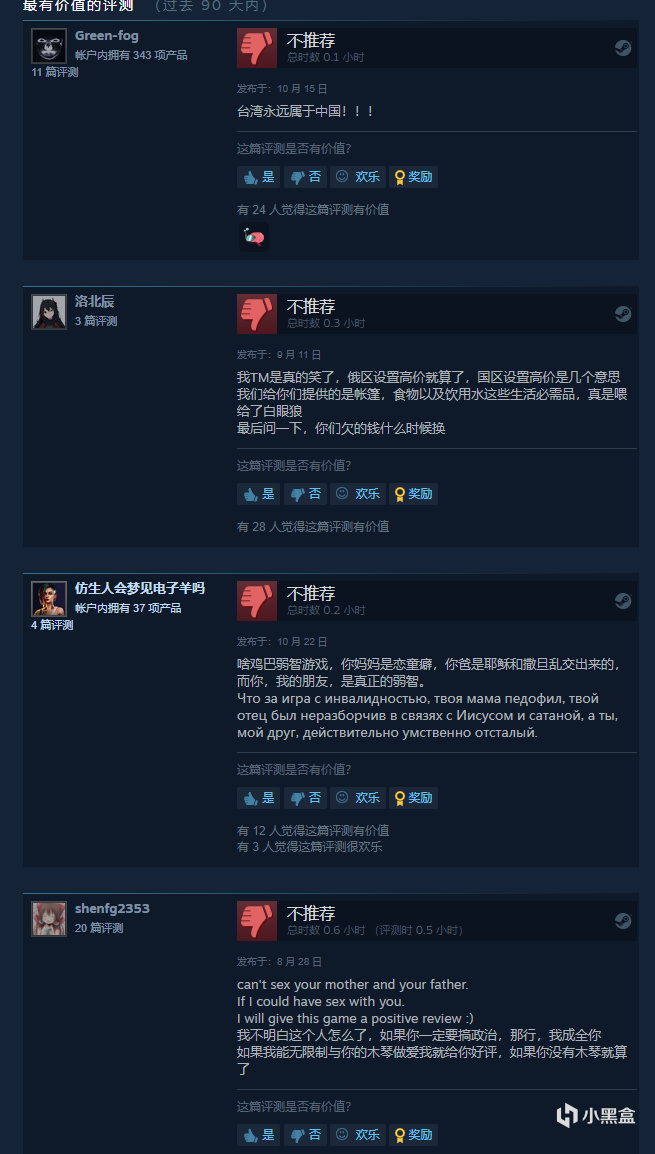The image size is (655, 1154).
Task: Click Steam logo icon in Green-fog's review header
Action: coord(623,48)
